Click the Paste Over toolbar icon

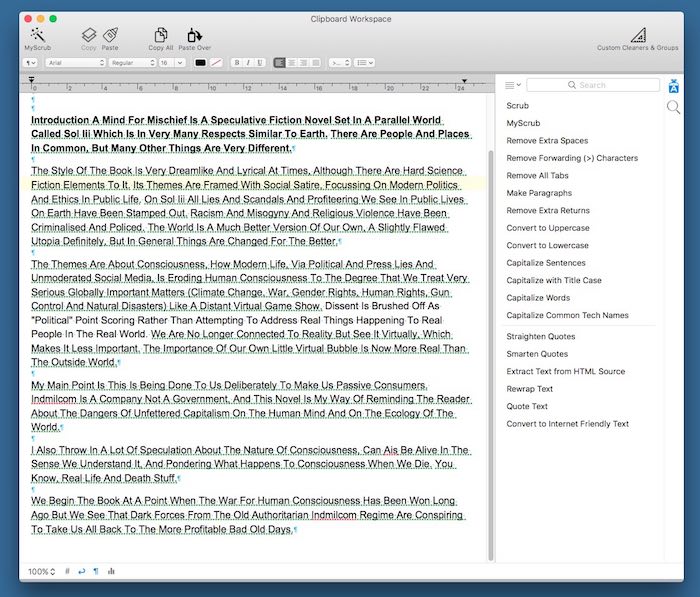[194, 35]
